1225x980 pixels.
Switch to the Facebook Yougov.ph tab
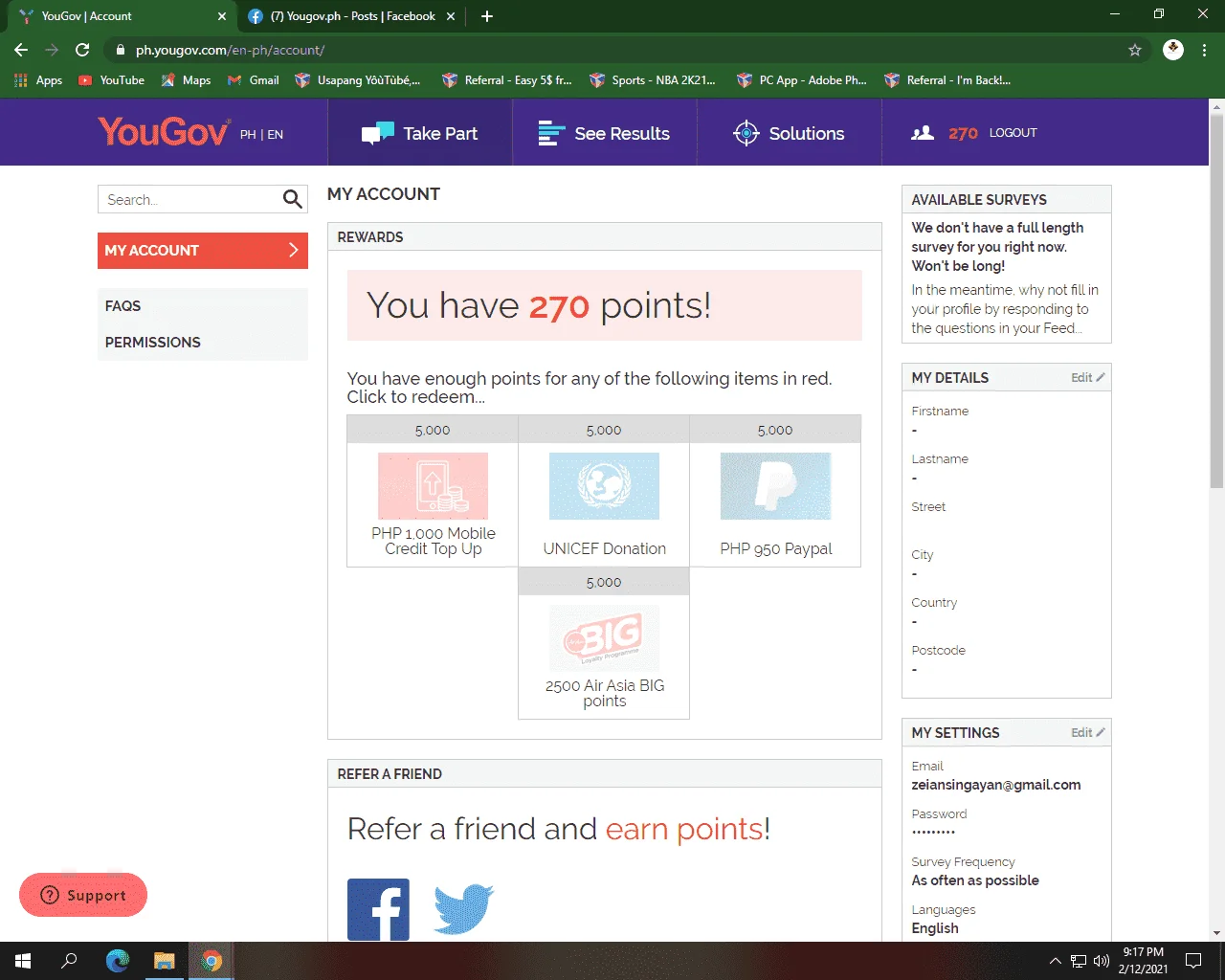pyautogui.click(x=352, y=16)
